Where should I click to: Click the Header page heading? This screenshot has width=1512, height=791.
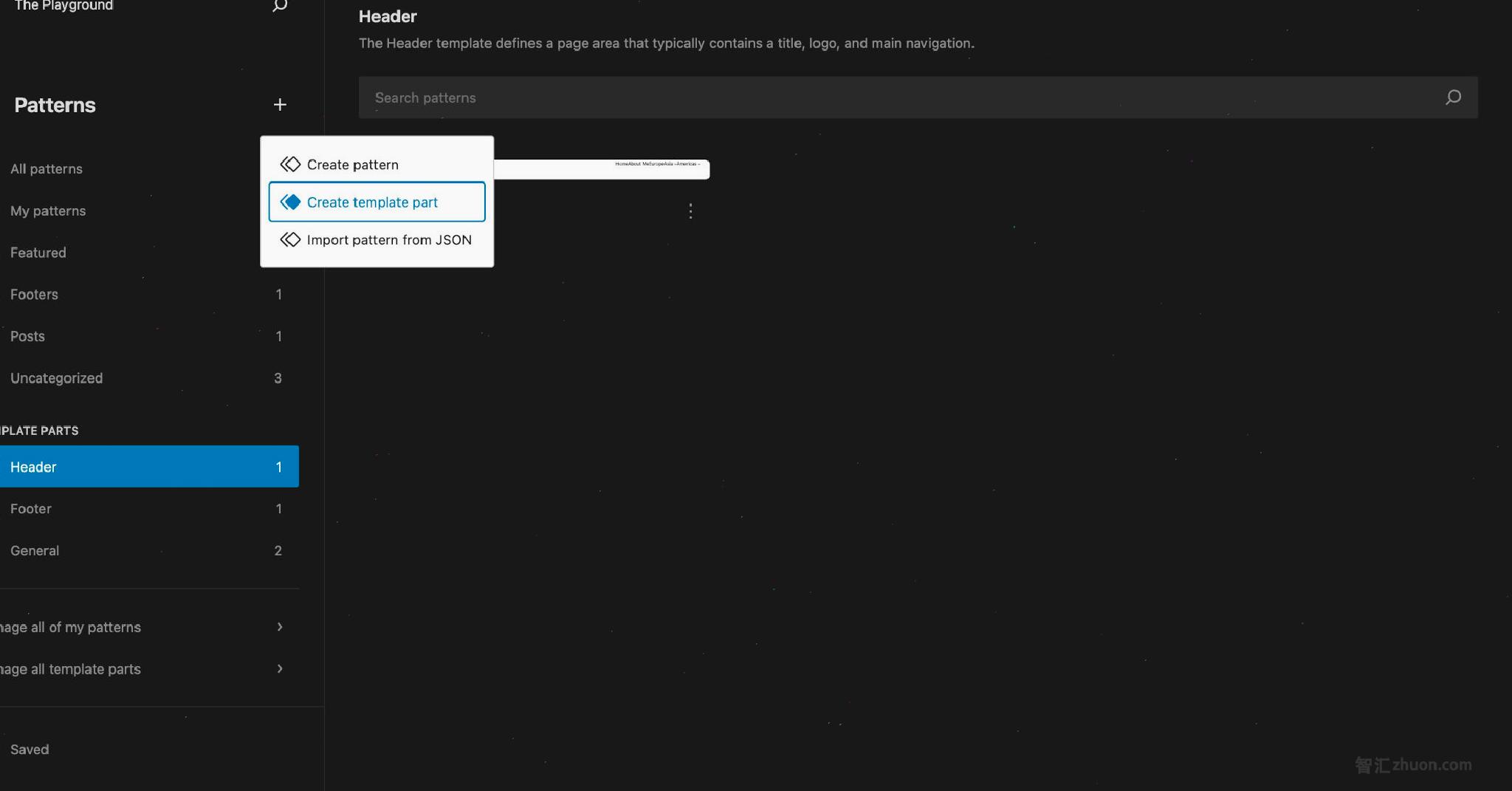pos(388,16)
